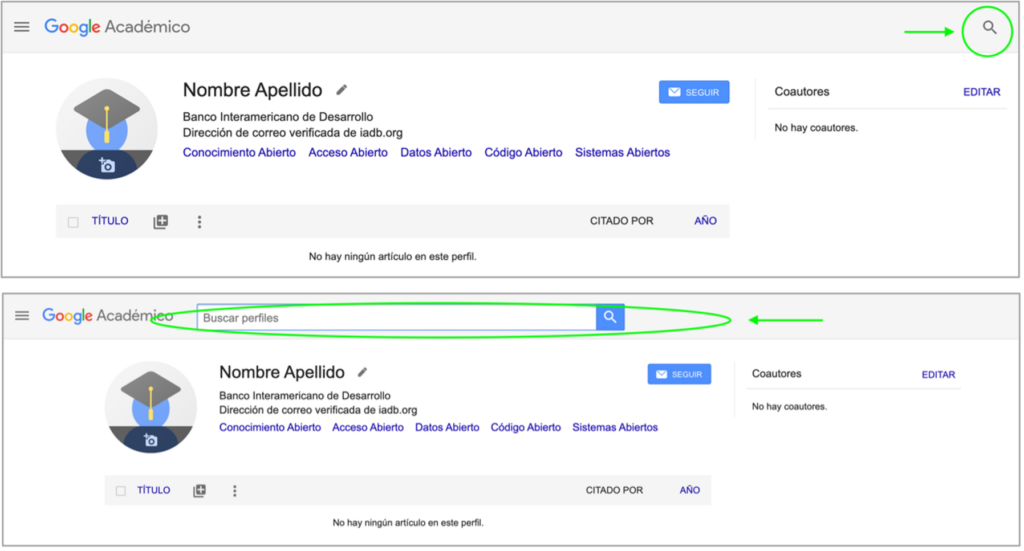The image size is (1024, 551).
Task: Click Google Académico logo in upper header
Action: (117, 27)
